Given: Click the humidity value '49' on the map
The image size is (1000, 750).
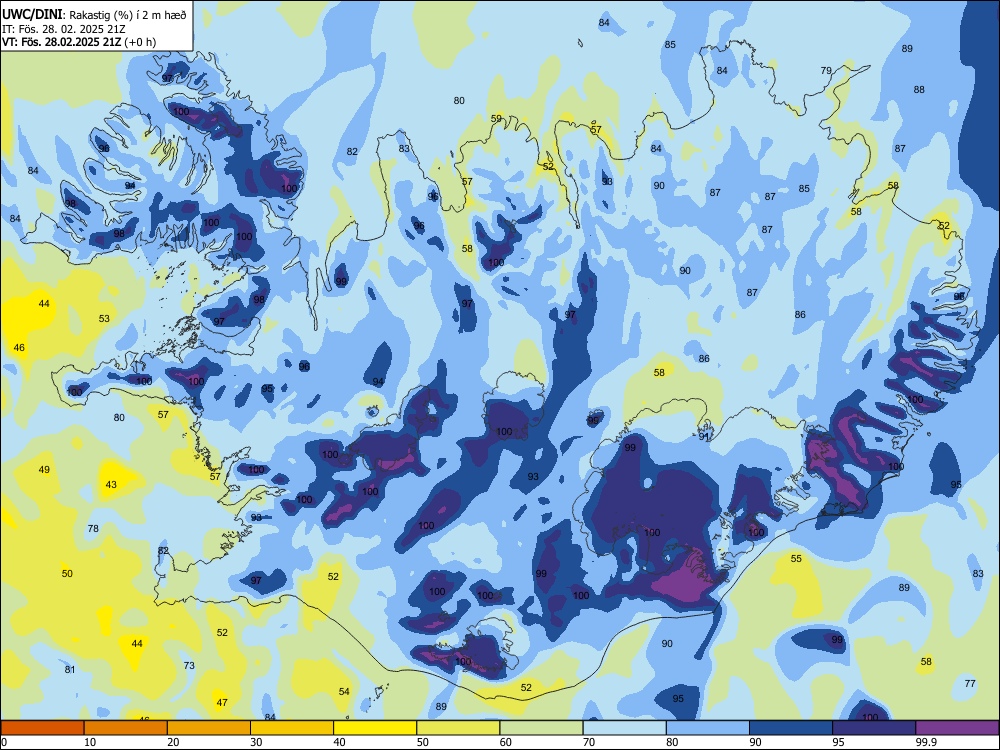Looking at the screenshot, I should [x=44, y=470].
